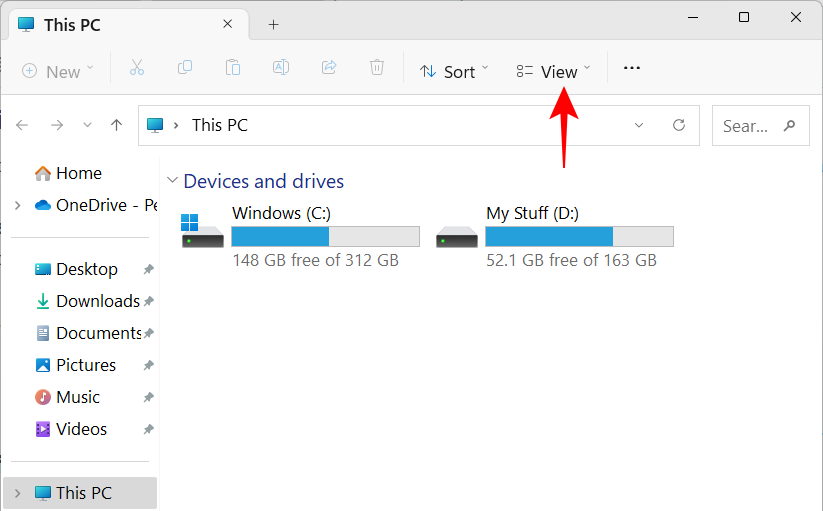This screenshot has width=823, height=511.
Task: Open OneDrive in the navigation pane
Action: (96, 205)
